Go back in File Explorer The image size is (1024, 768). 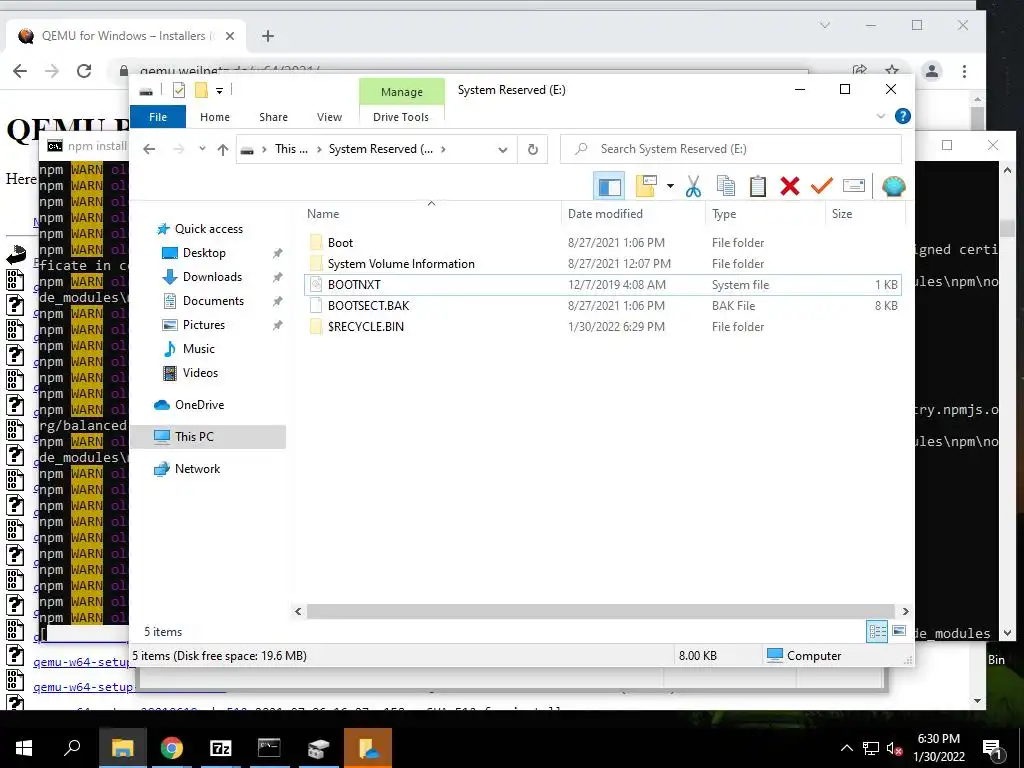[149, 150]
